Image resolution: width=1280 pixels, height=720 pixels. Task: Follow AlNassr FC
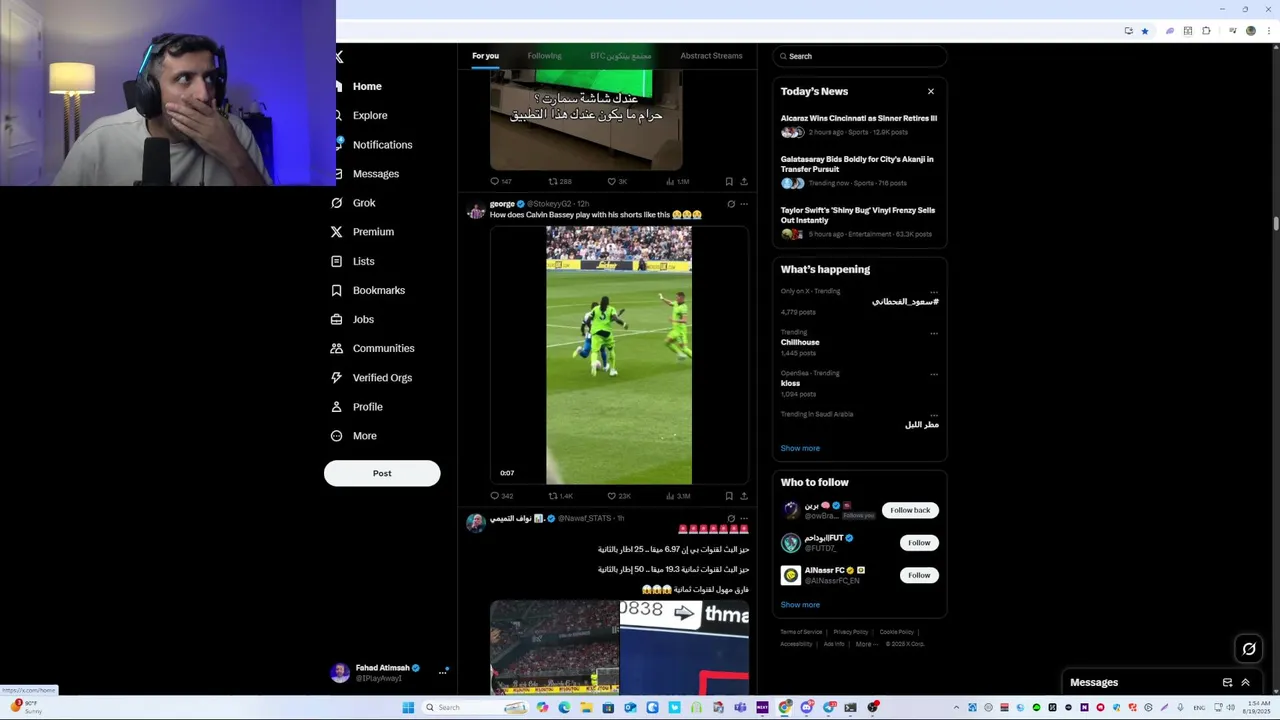click(919, 575)
